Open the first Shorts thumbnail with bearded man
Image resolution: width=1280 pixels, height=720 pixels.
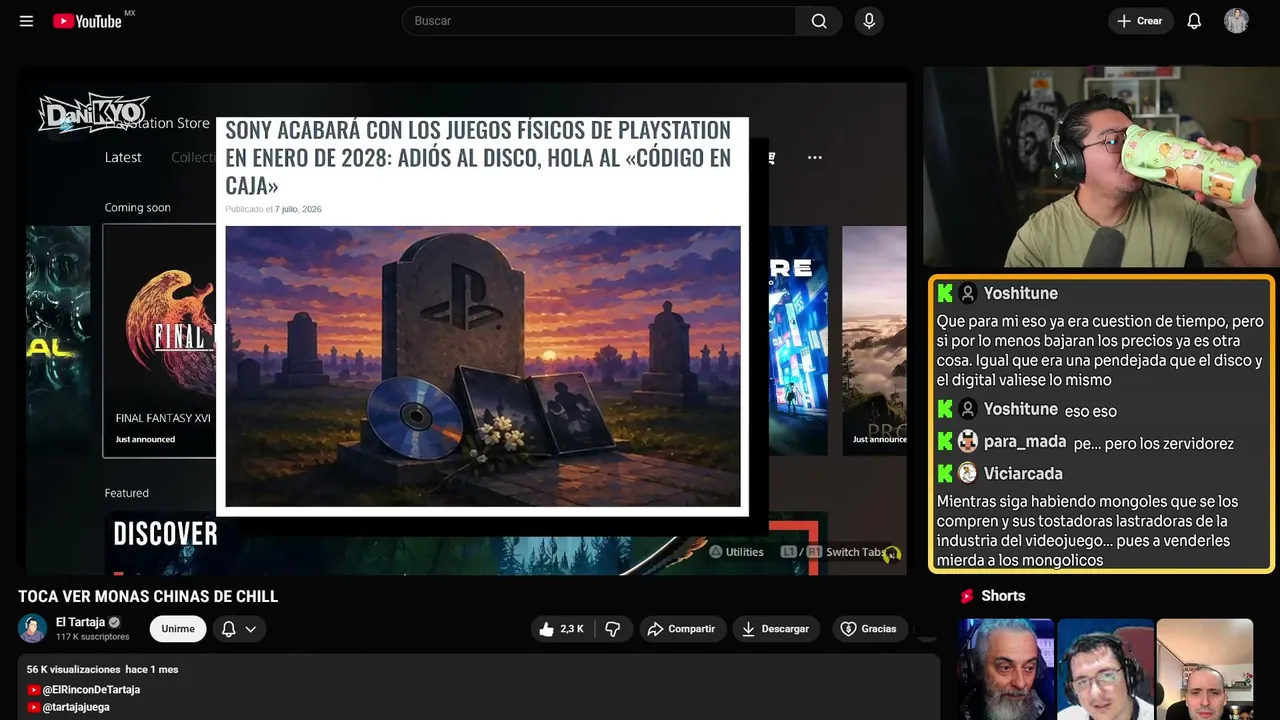click(1006, 669)
